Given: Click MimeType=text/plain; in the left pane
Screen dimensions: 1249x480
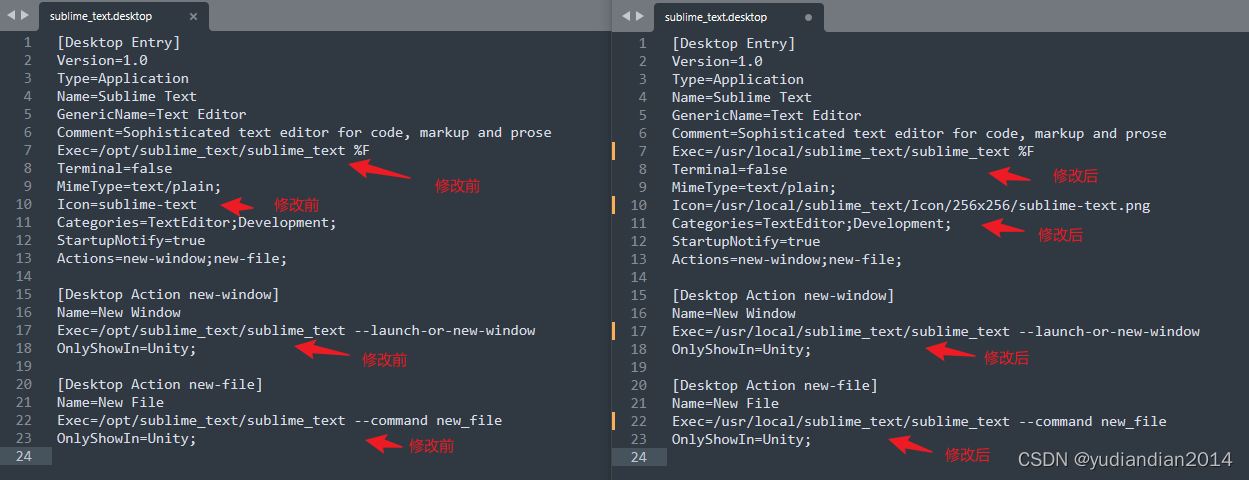Looking at the screenshot, I should (139, 186).
